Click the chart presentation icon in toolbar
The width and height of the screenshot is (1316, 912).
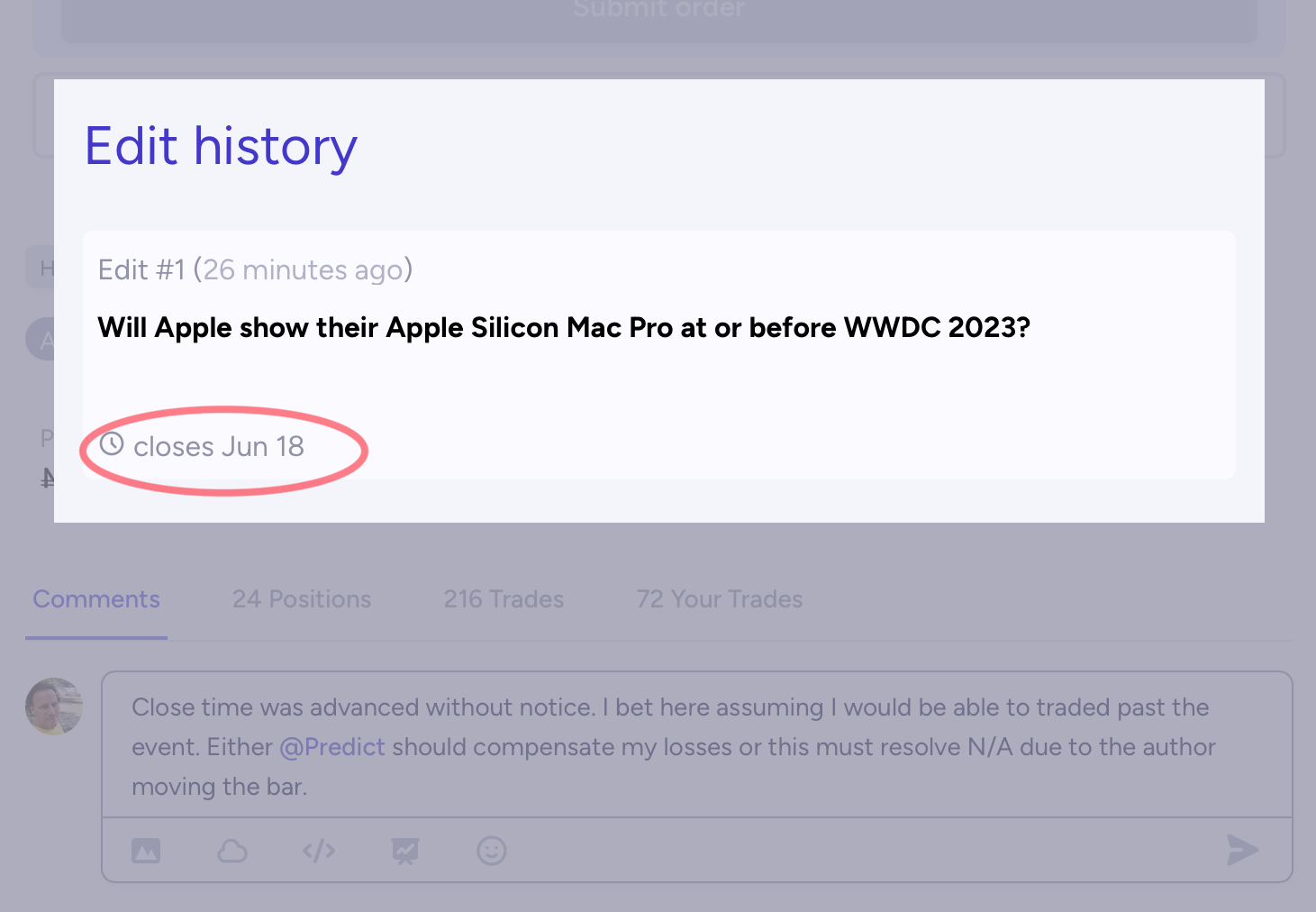tap(405, 851)
